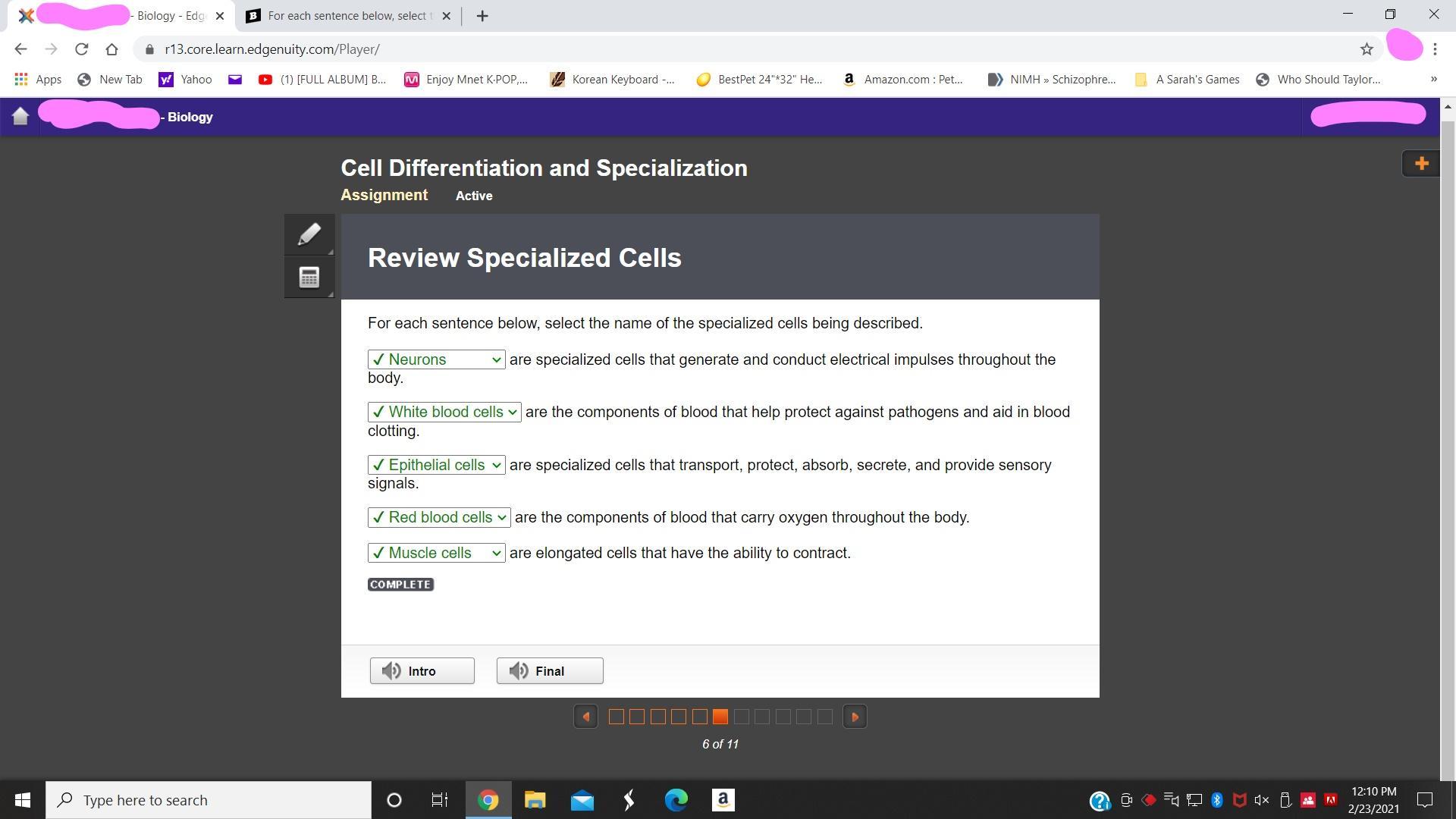Jump to the first activity square

click(x=617, y=717)
